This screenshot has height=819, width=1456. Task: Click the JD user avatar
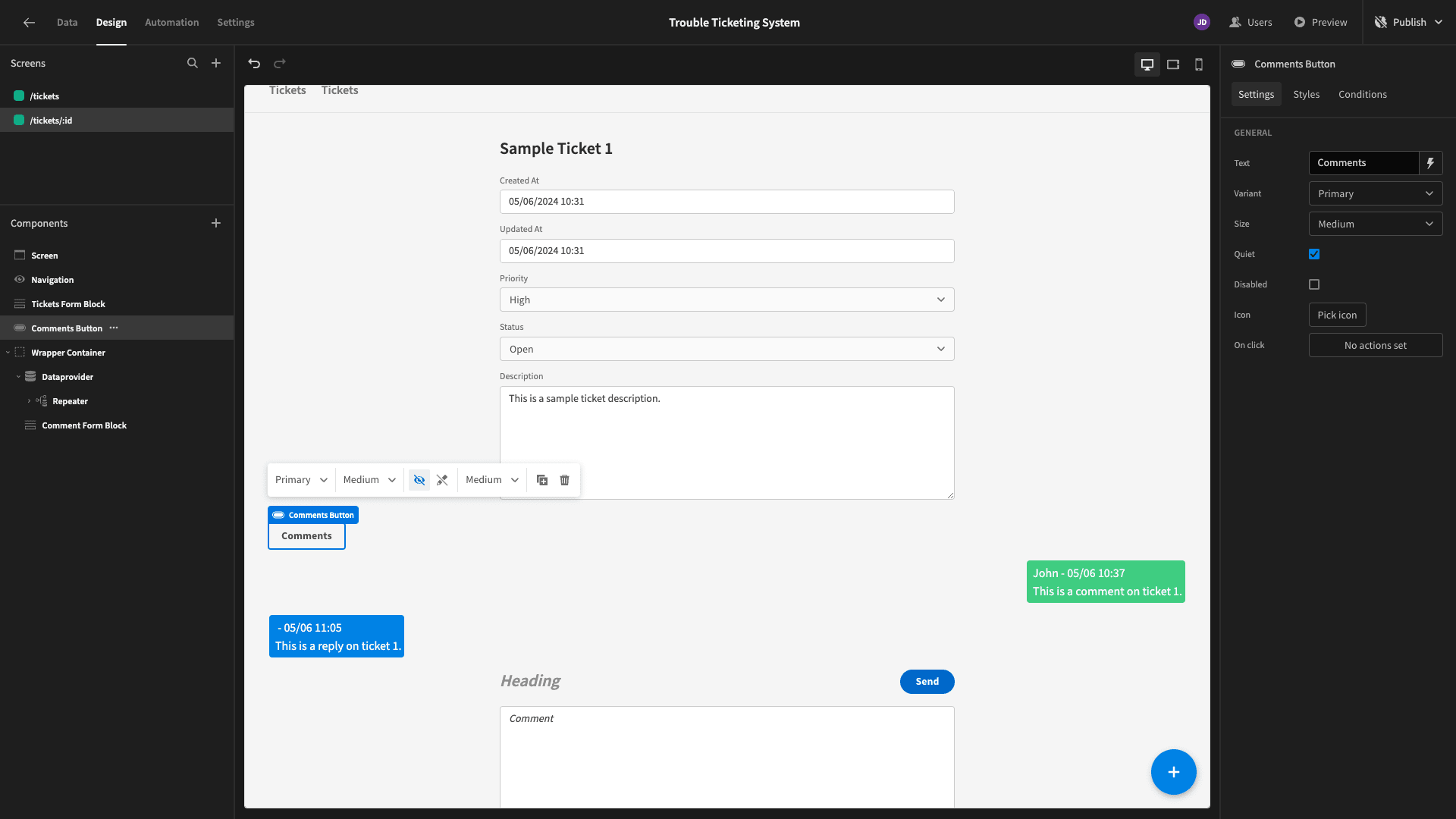coord(1202,23)
